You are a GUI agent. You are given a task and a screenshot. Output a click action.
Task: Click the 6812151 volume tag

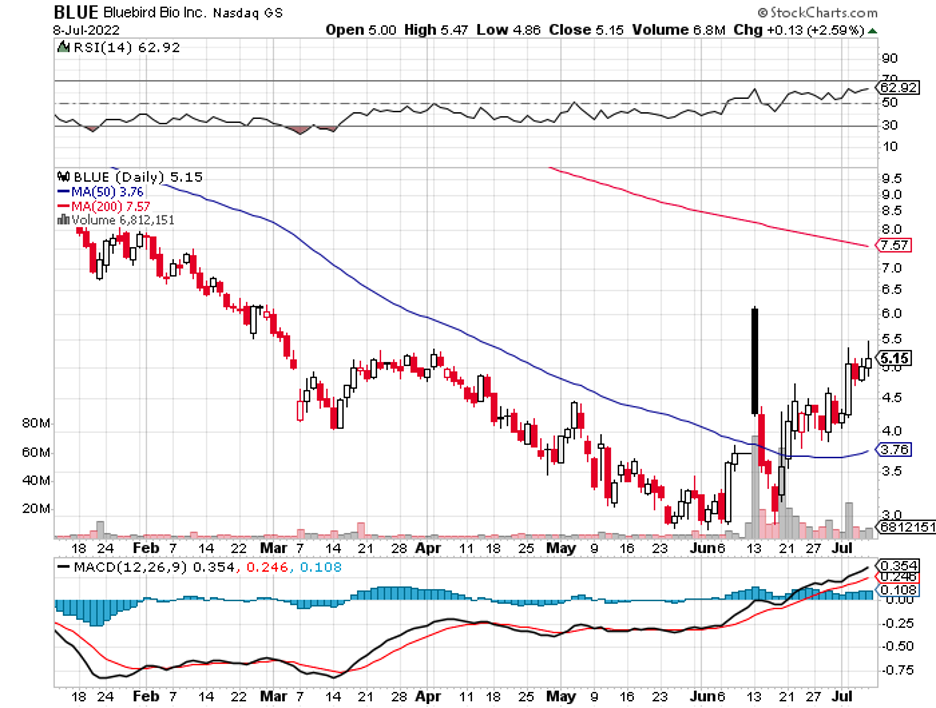pyautogui.click(x=906, y=527)
